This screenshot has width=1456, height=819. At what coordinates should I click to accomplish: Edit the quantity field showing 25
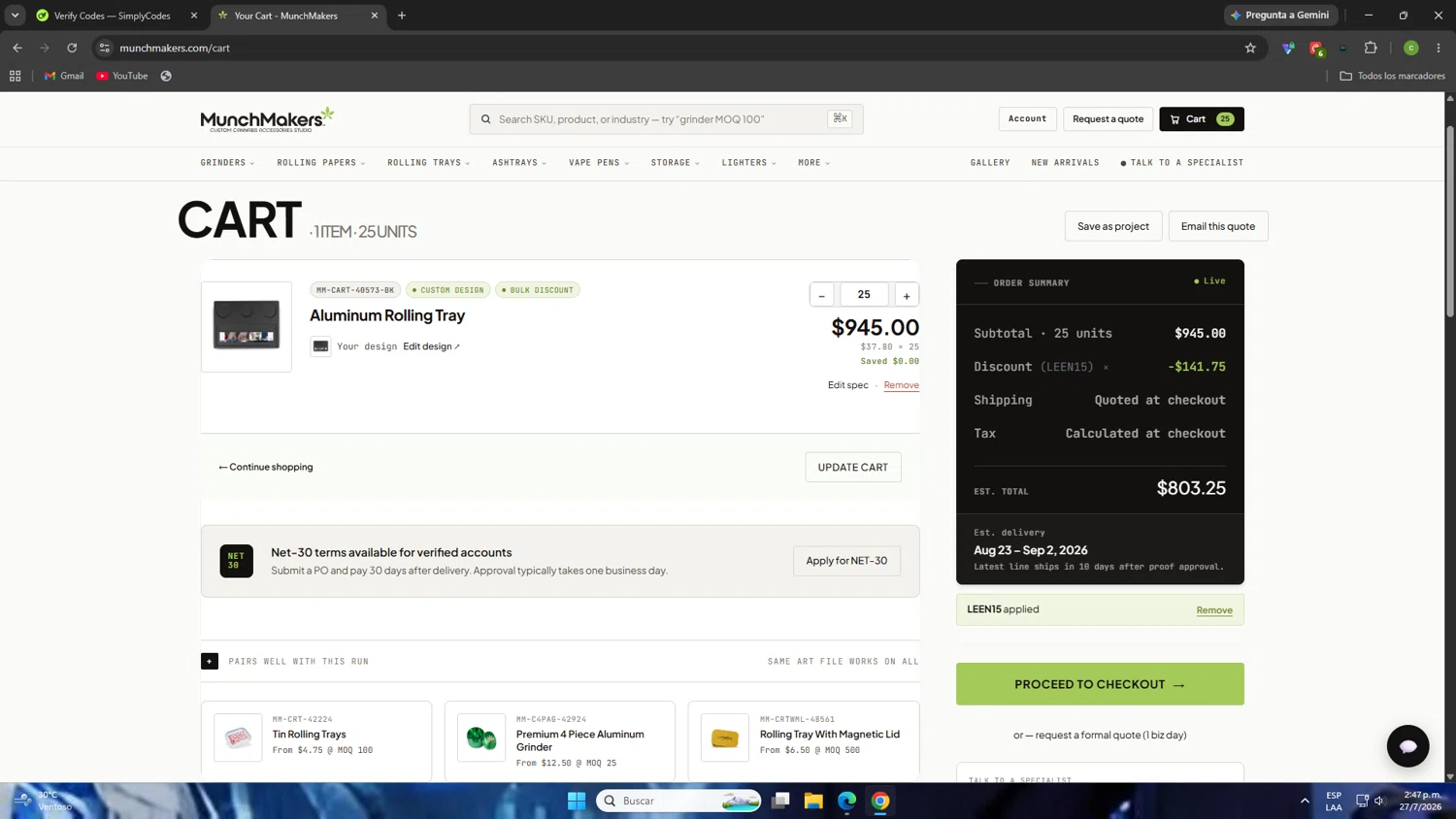[864, 294]
